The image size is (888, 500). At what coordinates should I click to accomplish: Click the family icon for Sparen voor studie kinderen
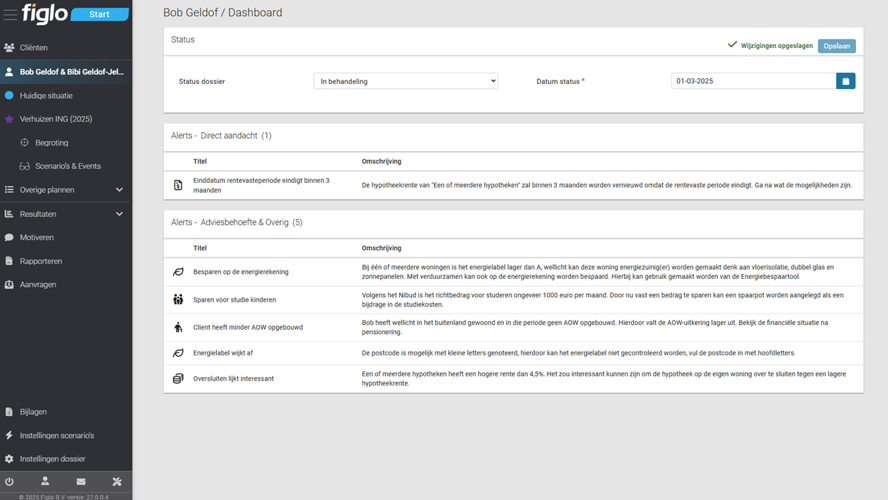click(178, 299)
